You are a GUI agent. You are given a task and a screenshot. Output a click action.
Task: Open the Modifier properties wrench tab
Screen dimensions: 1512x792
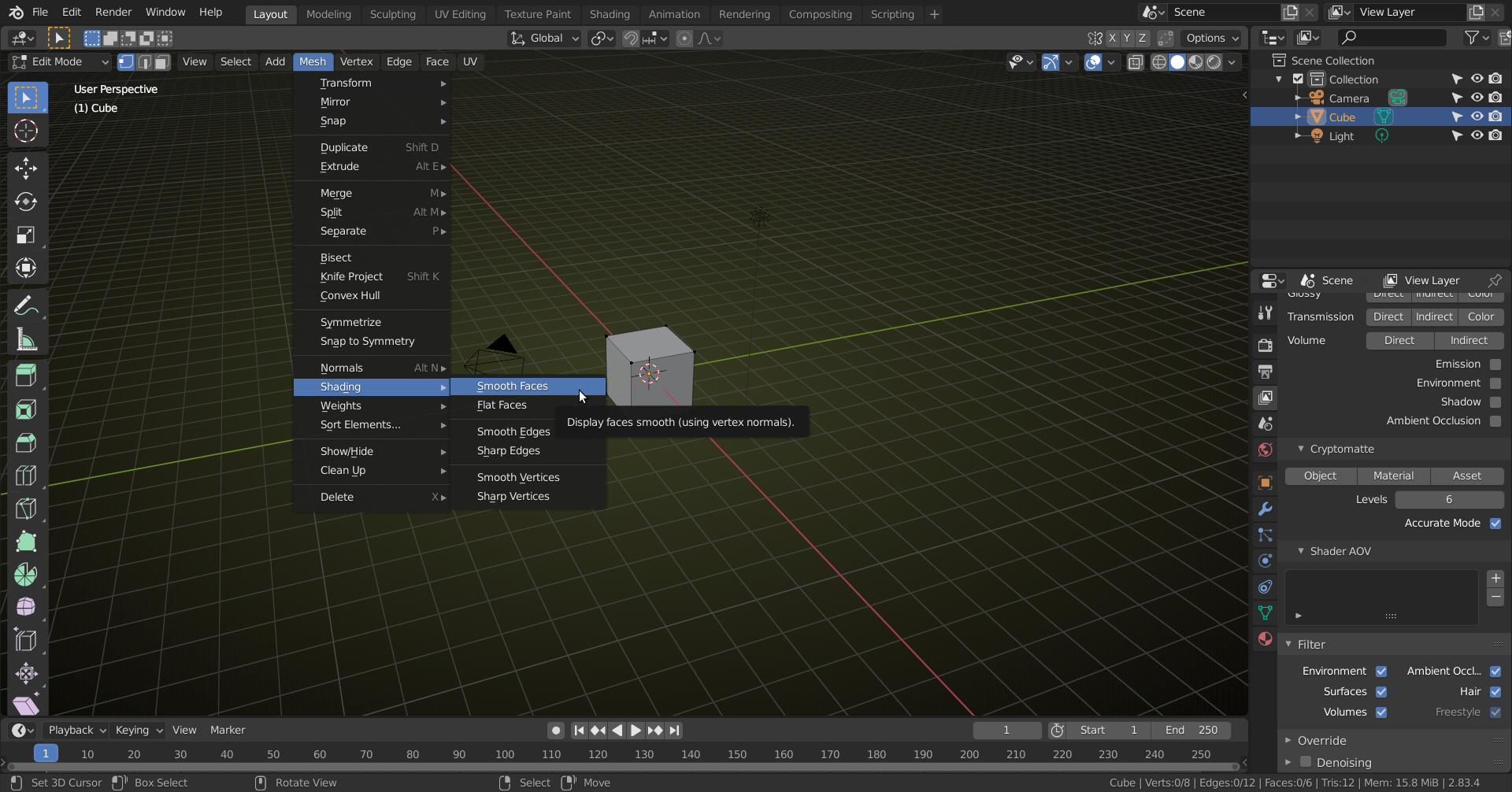tap(1266, 509)
